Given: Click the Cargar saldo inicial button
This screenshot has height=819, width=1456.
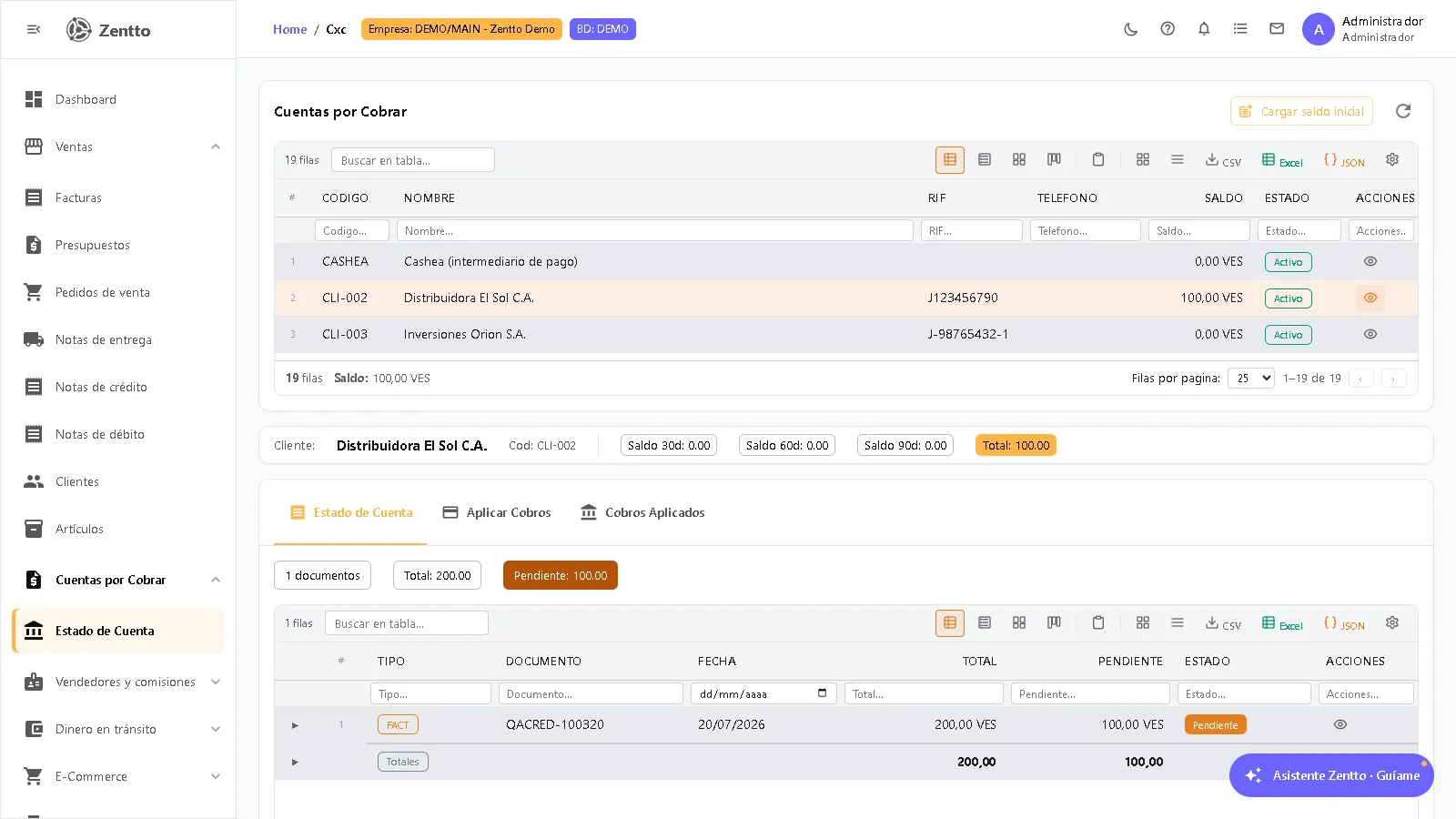Looking at the screenshot, I should pyautogui.click(x=1301, y=111).
